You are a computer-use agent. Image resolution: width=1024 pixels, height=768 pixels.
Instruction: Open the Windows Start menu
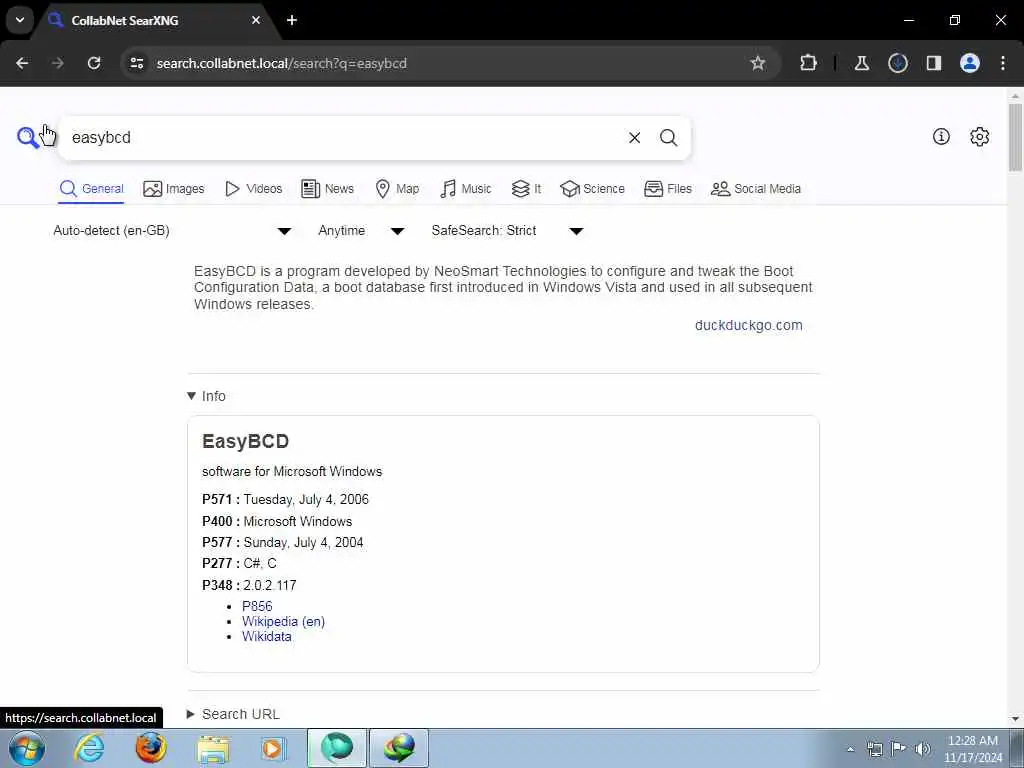27,748
